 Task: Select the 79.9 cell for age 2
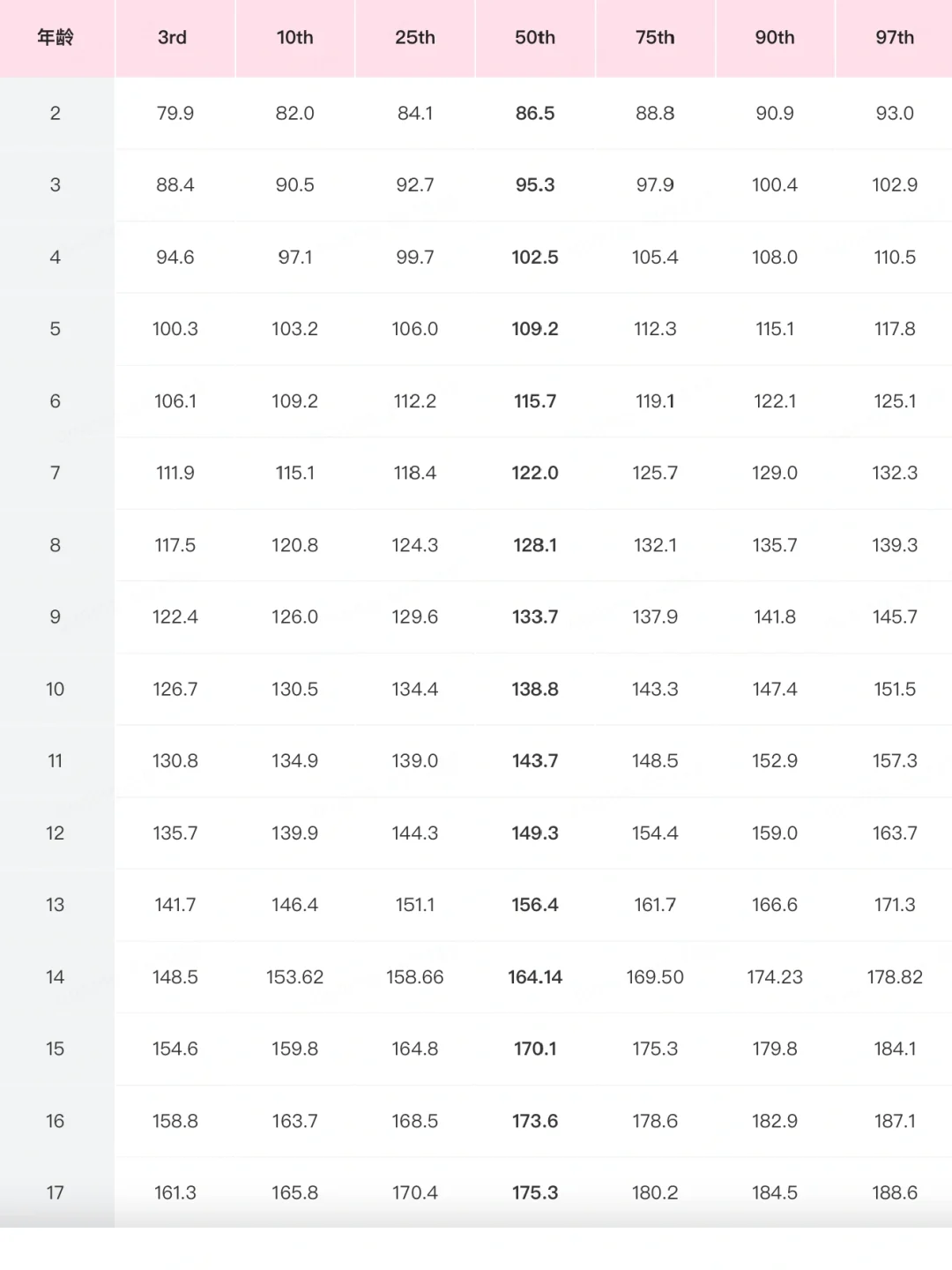175,114
